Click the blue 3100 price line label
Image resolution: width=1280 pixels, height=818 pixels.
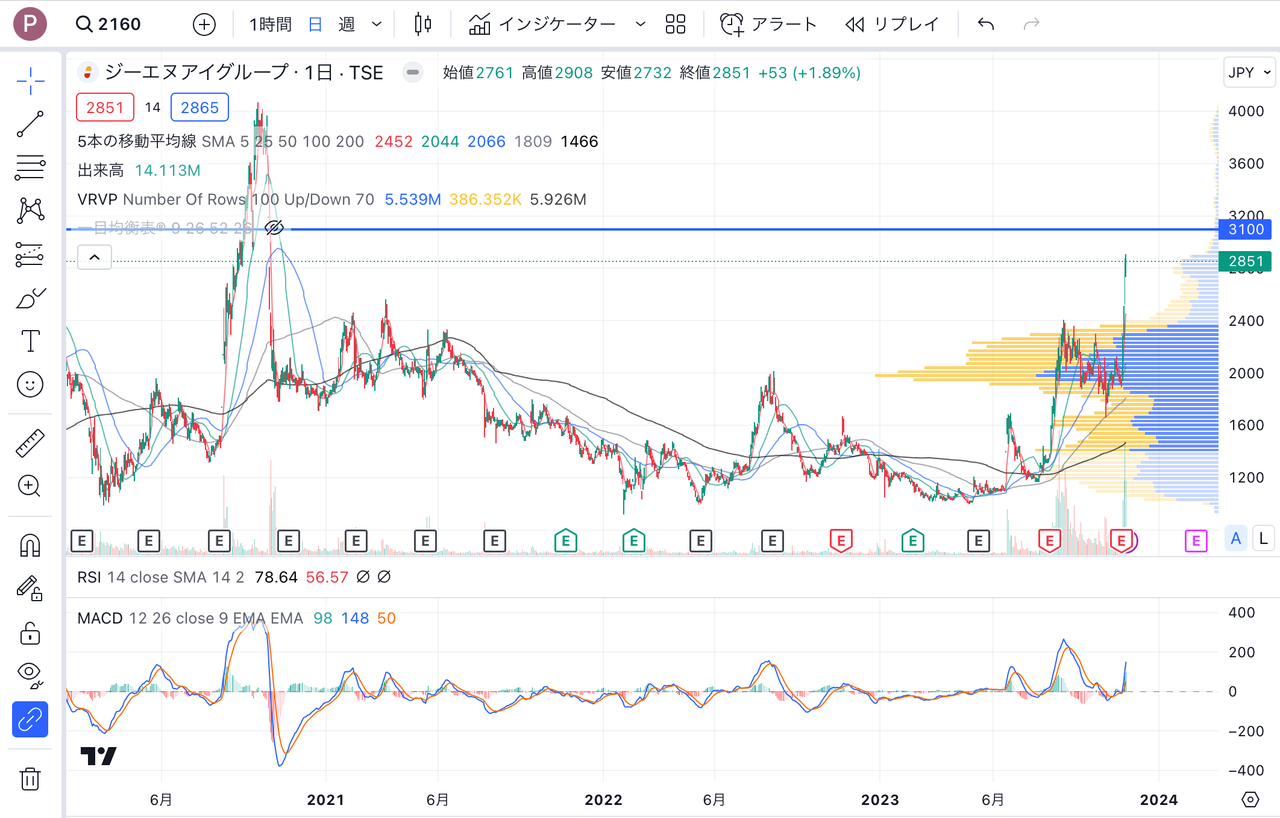(1246, 230)
